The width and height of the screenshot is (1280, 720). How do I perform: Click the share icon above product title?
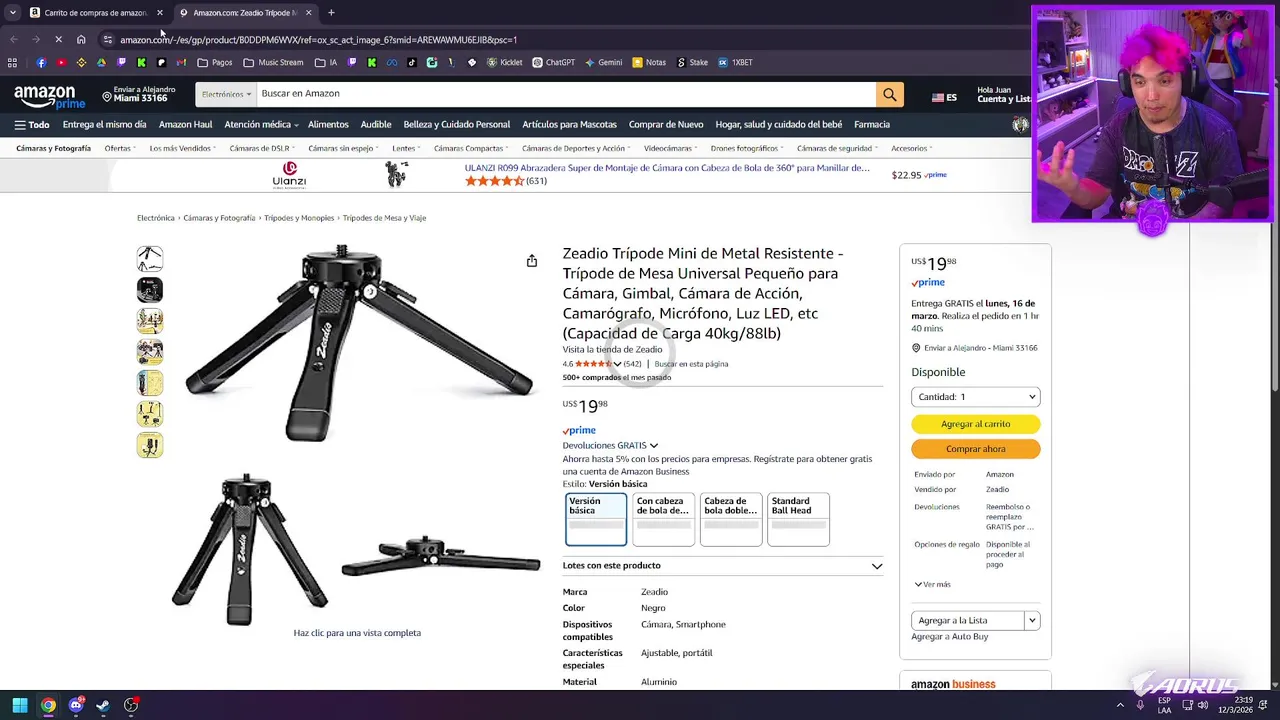[532, 261]
